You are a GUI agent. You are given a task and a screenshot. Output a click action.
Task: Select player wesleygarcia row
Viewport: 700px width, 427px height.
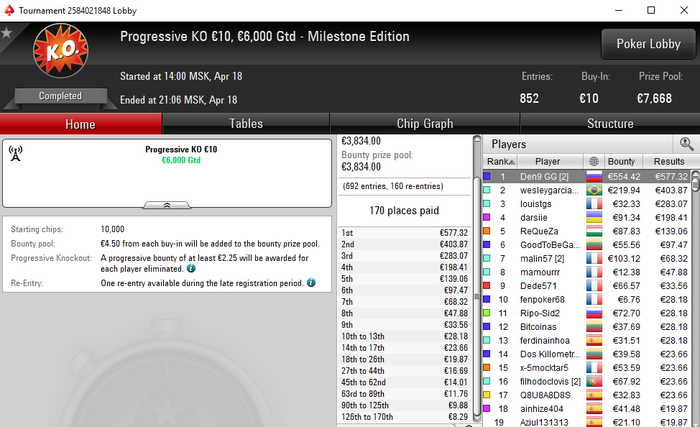click(x=587, y=190)
